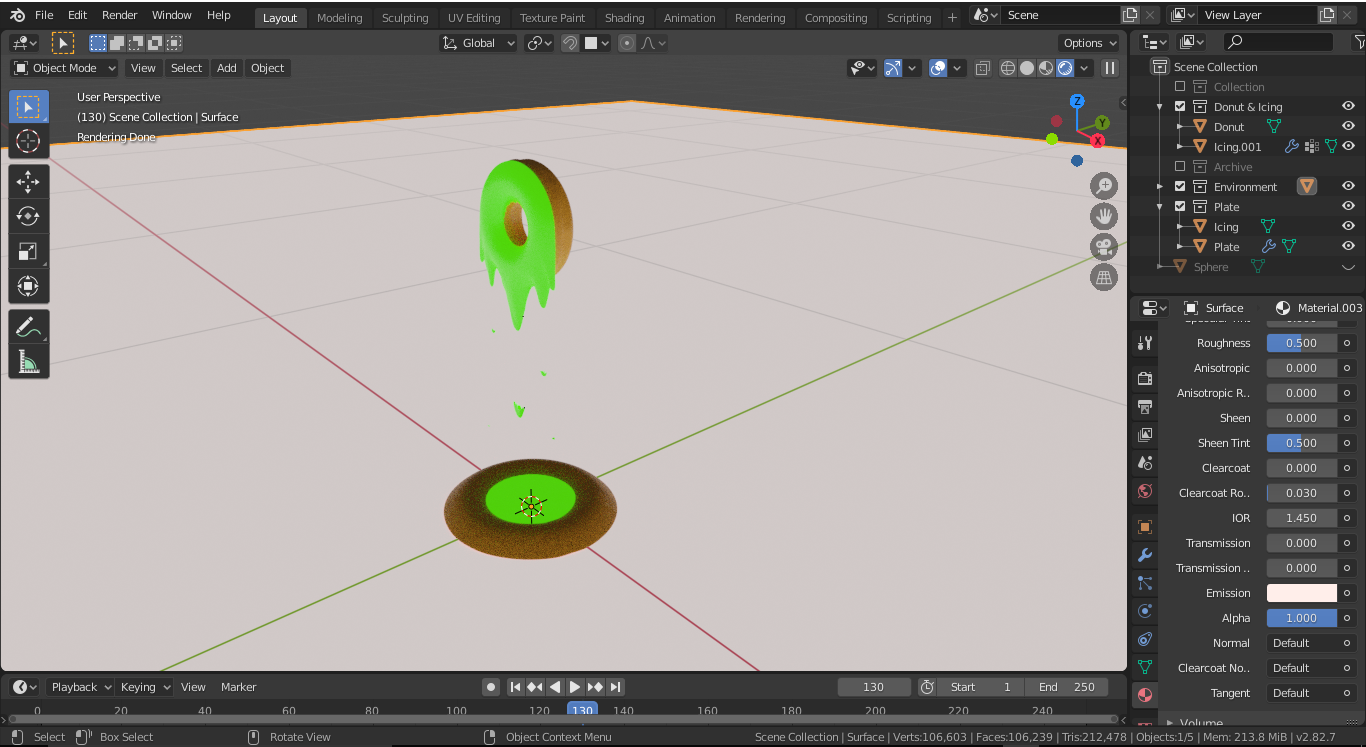Select the Transform tool

[28, 286]
